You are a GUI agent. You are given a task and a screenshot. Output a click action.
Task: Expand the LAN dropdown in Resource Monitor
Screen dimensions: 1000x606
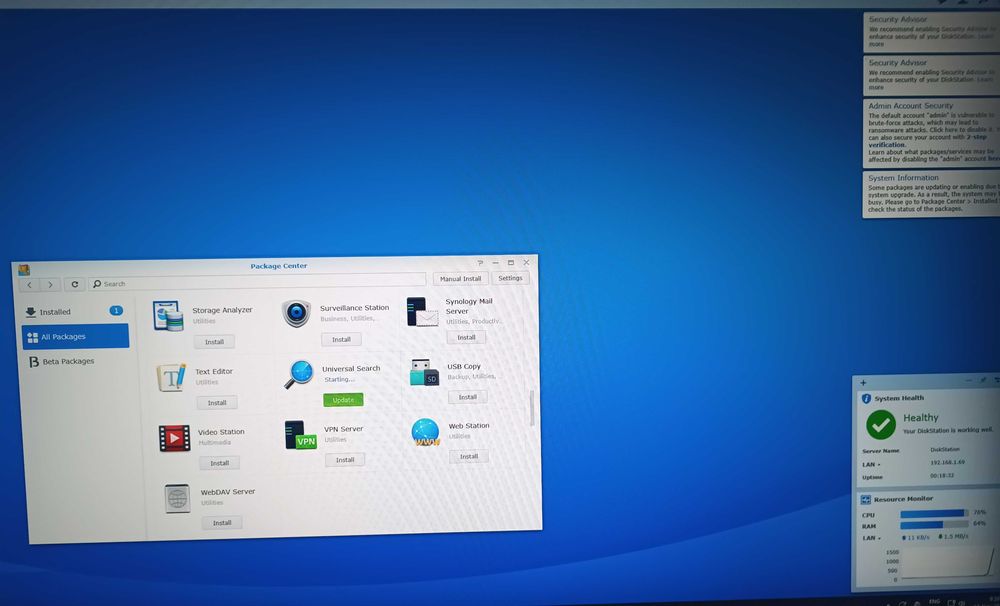pyautogui.click(x=872, y=538)
